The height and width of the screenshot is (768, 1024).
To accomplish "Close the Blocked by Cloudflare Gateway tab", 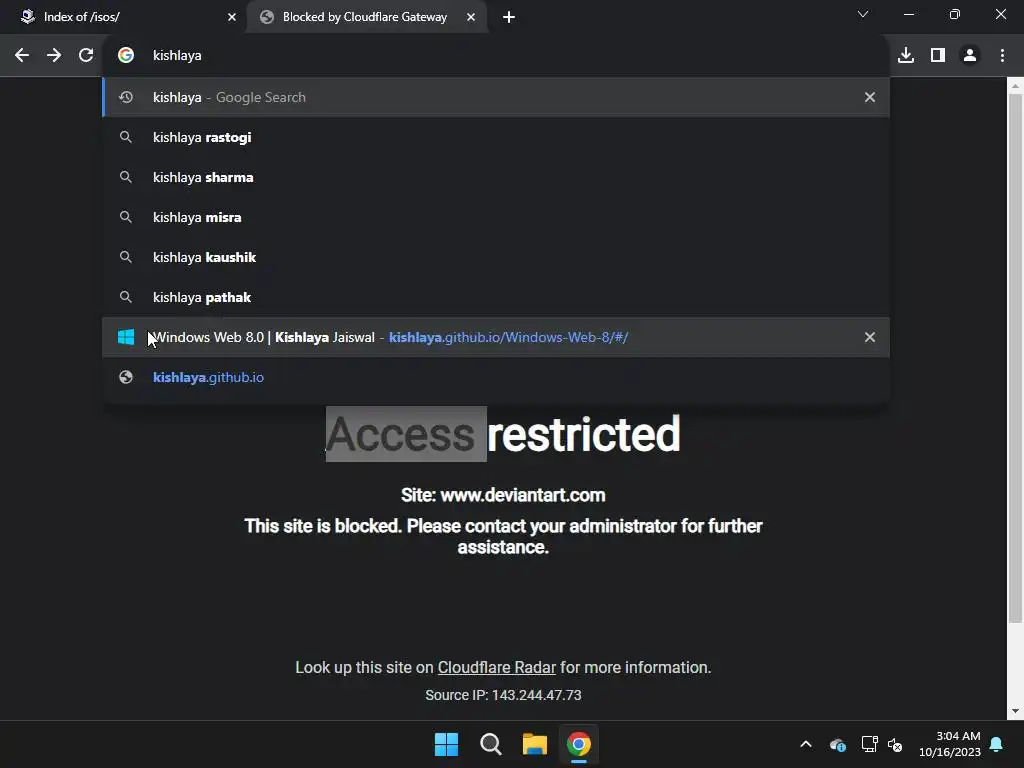I will (471, 17).
